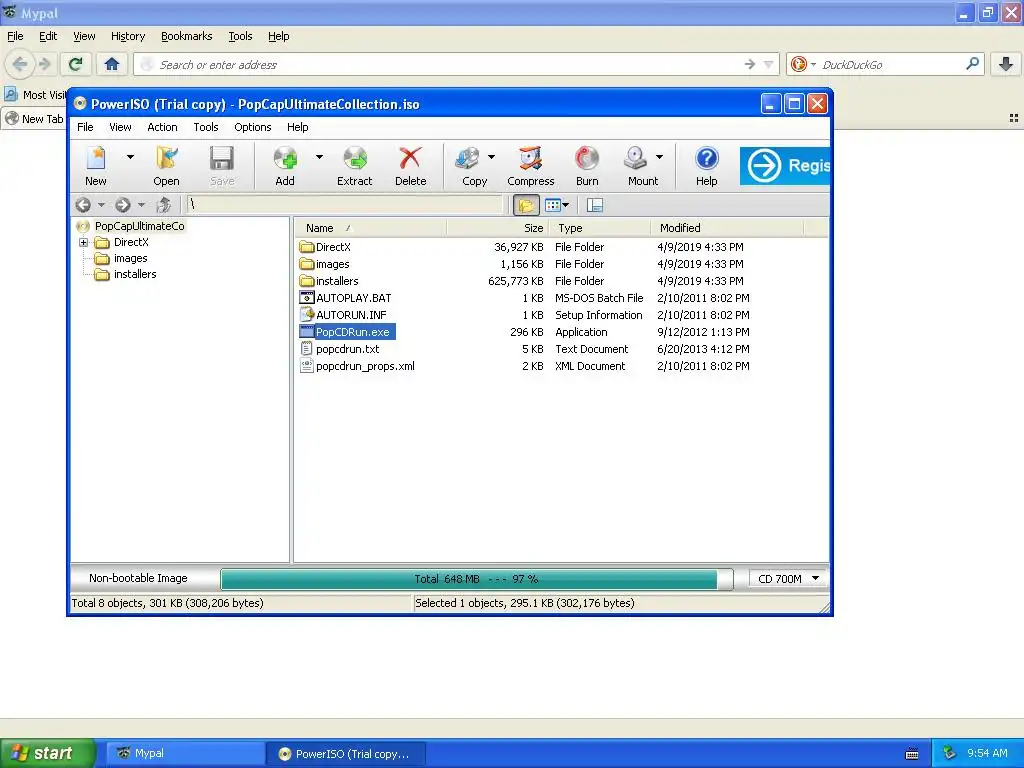Image resolution: width=1024 pixels, height=768 pixels.
Task: Open the Mypal History menu
Action: (127, 36)
